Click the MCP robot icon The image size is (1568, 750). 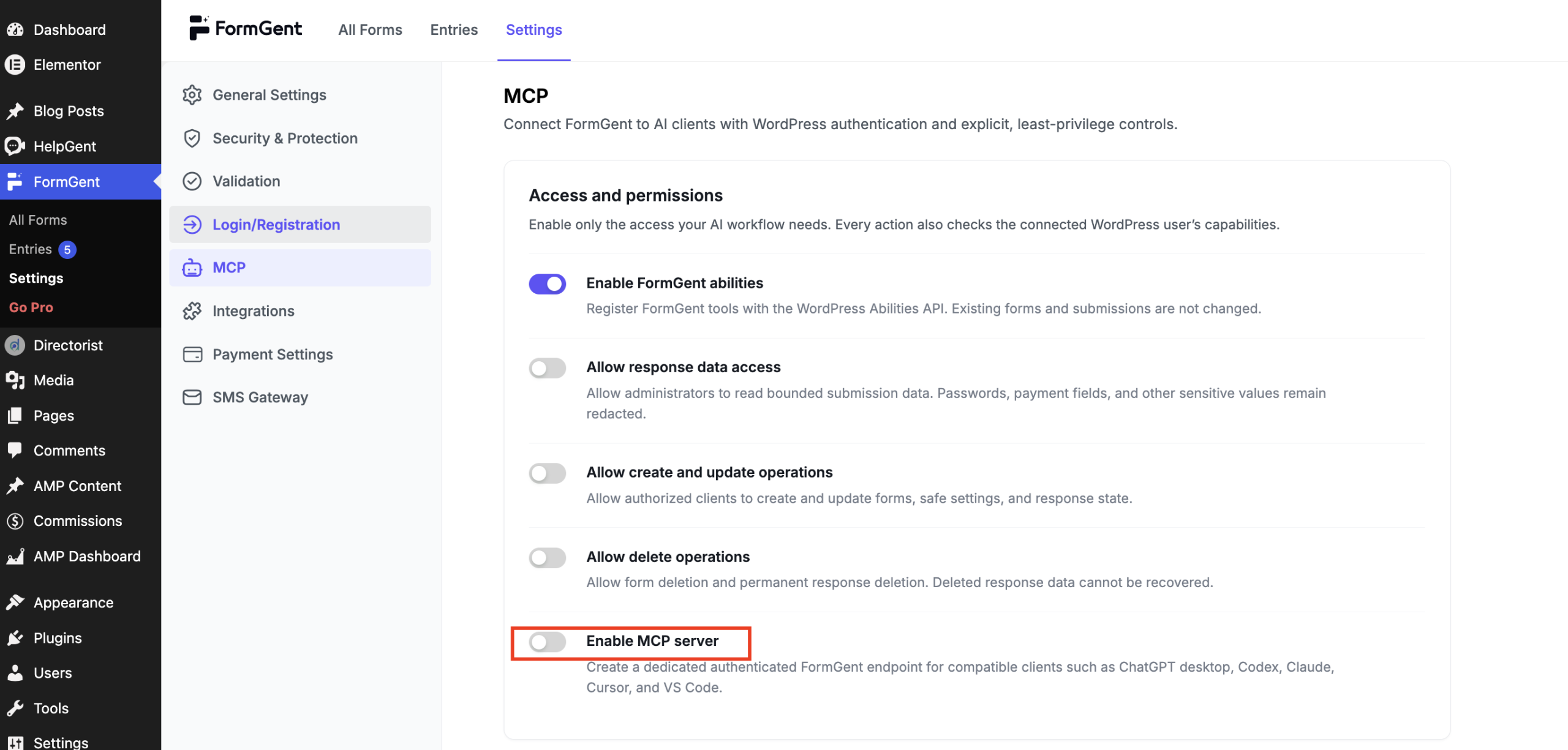192,268
